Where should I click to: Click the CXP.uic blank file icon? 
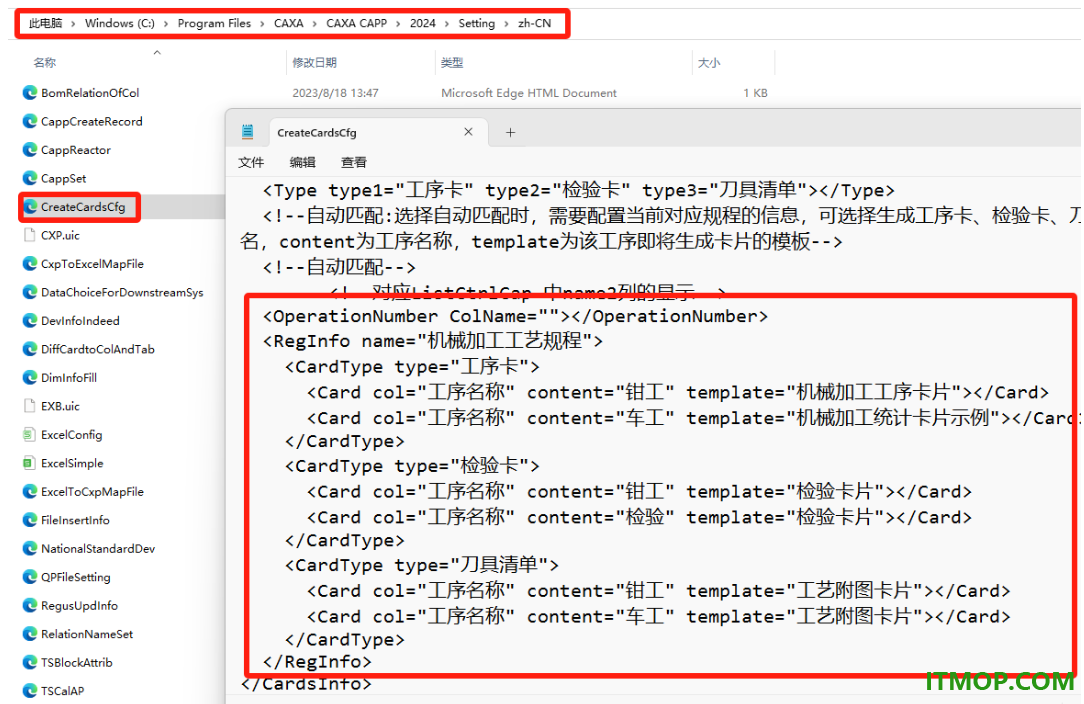30,235
